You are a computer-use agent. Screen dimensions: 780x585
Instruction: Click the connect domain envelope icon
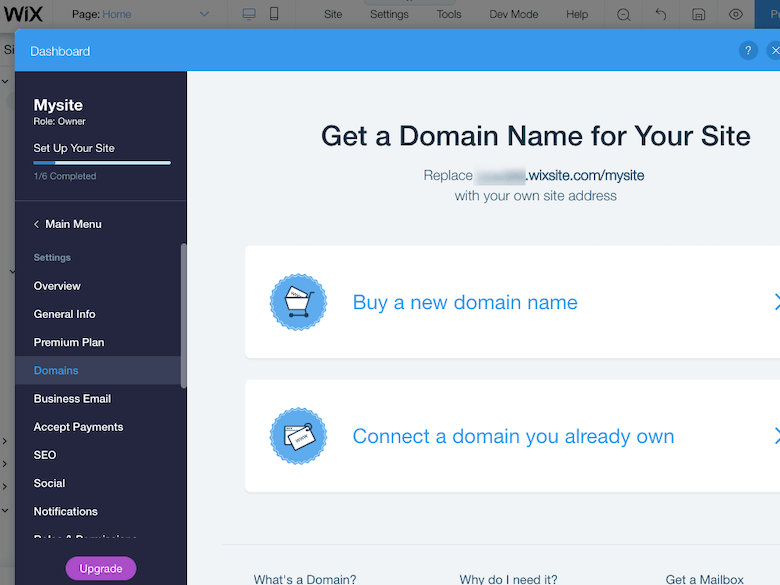(x=298, y=436)
